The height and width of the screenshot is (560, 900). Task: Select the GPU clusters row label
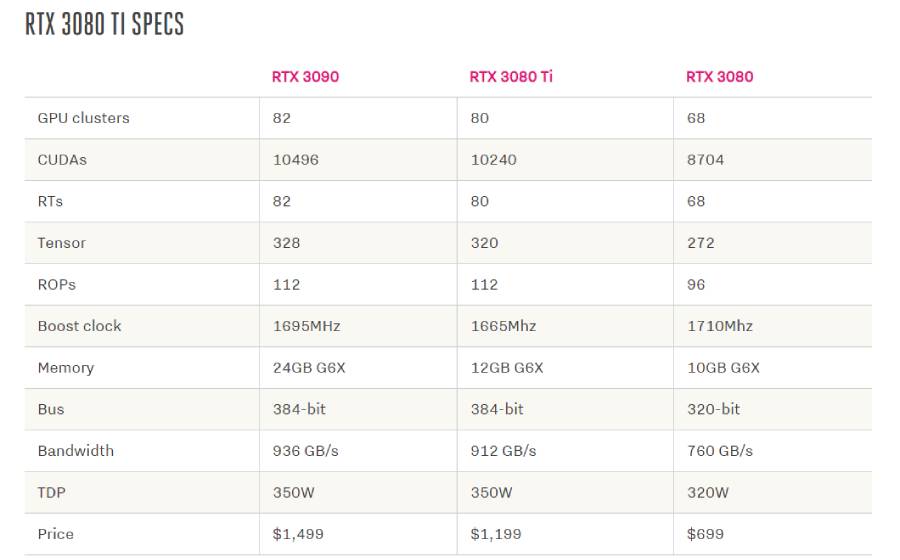point(83,118)
